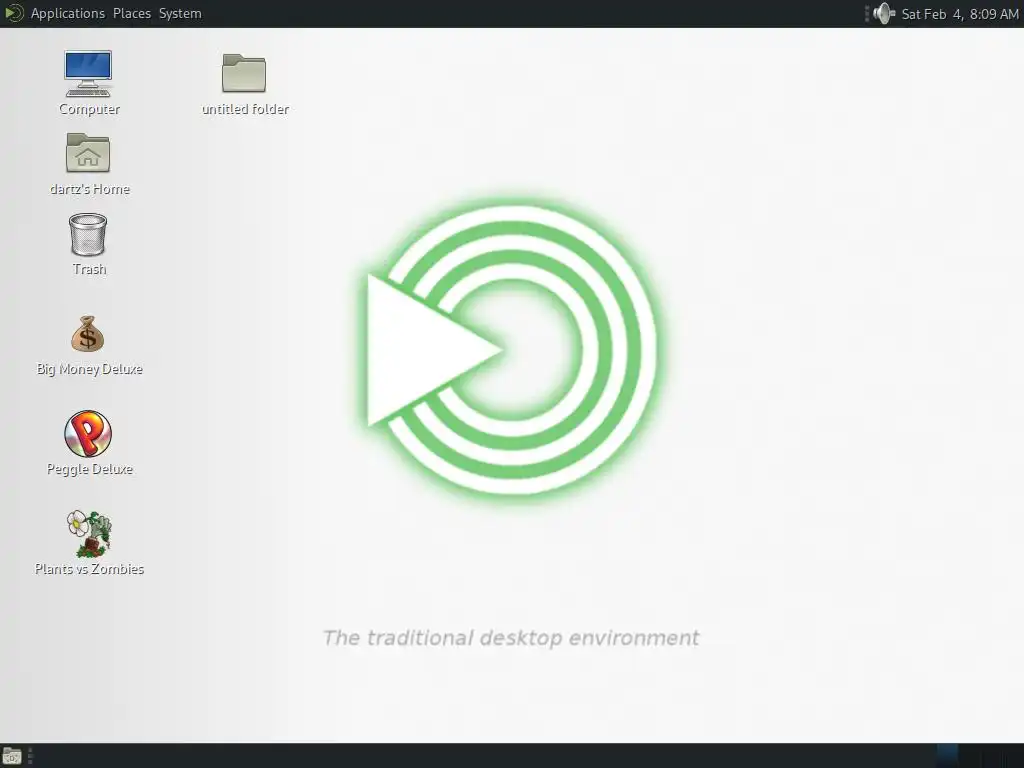Screen dimensions: 1024x768
Task: Open the clock calendar showing Sat Feb 4
Action: pyautogui.click(x=959, y=14)
